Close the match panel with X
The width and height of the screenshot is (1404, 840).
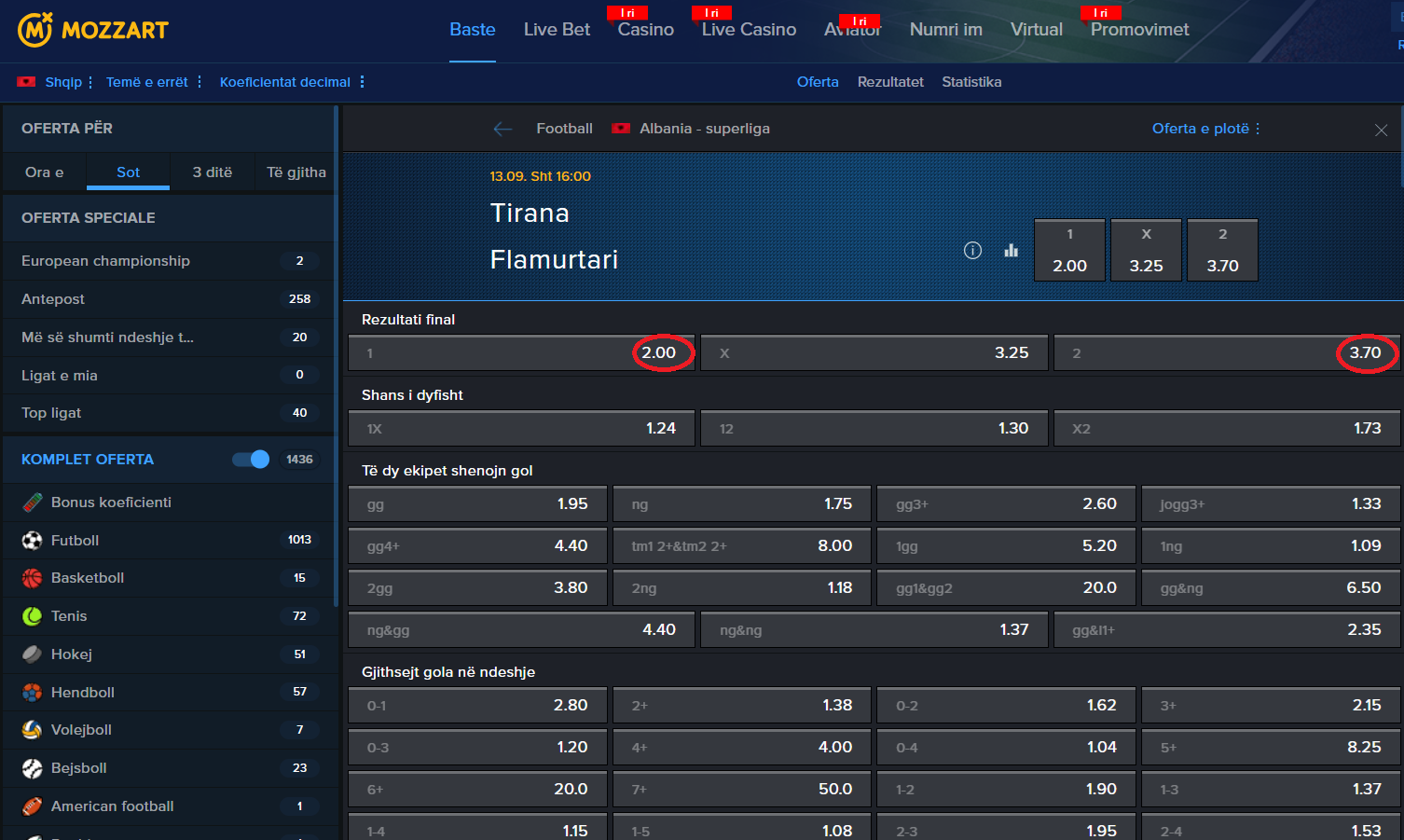tap(1381, 130)
